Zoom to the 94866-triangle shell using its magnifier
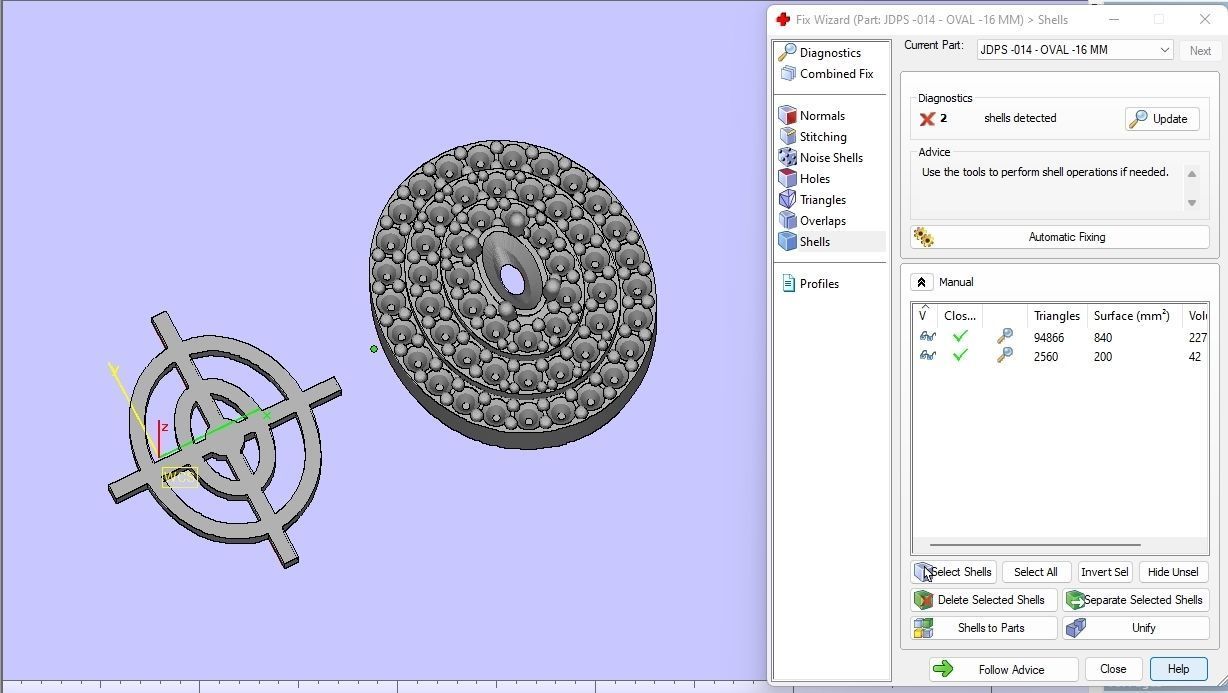This screenshot has width=1228, height=693. (1004, 337)
